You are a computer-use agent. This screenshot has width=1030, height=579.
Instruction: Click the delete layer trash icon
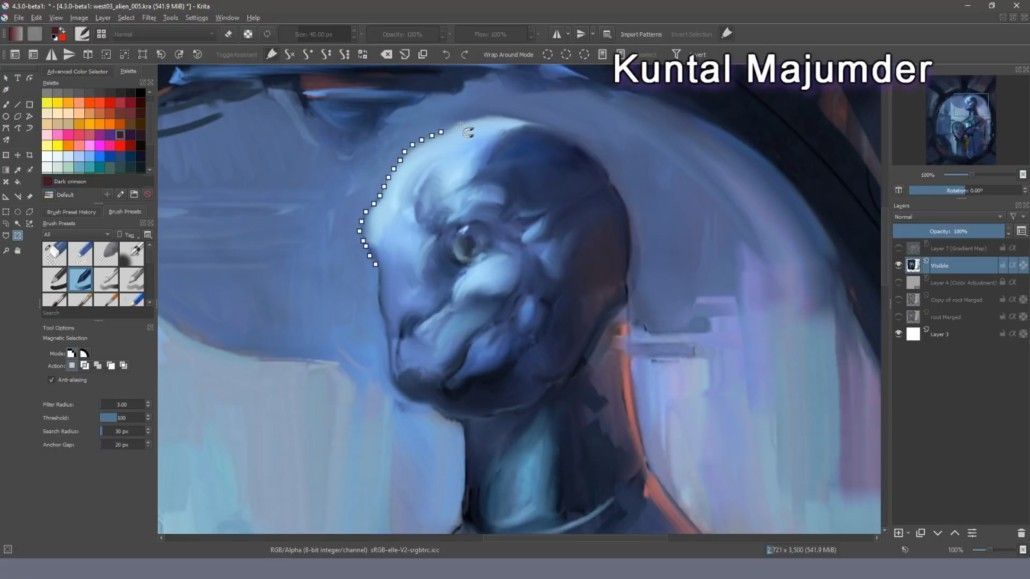point(1021,533)
